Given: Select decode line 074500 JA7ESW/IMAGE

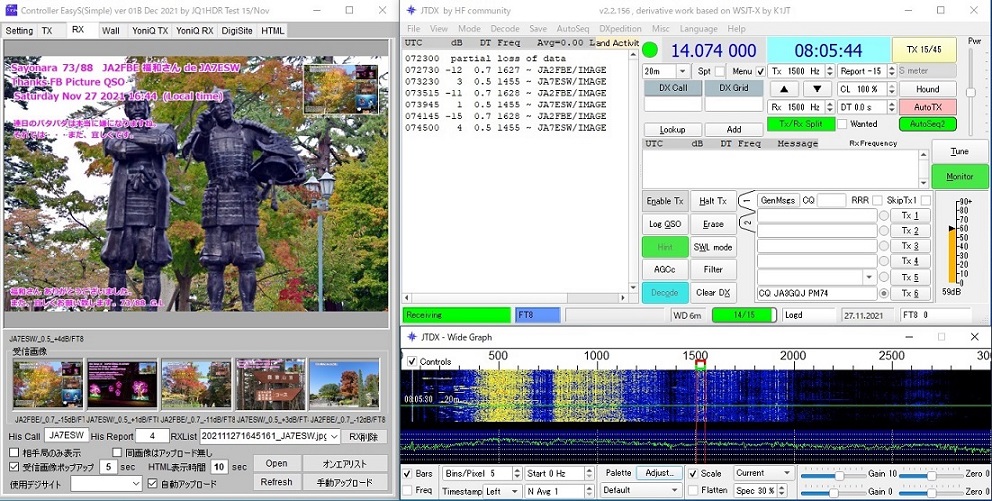Looking at the screenshot, I should point(505,128).
